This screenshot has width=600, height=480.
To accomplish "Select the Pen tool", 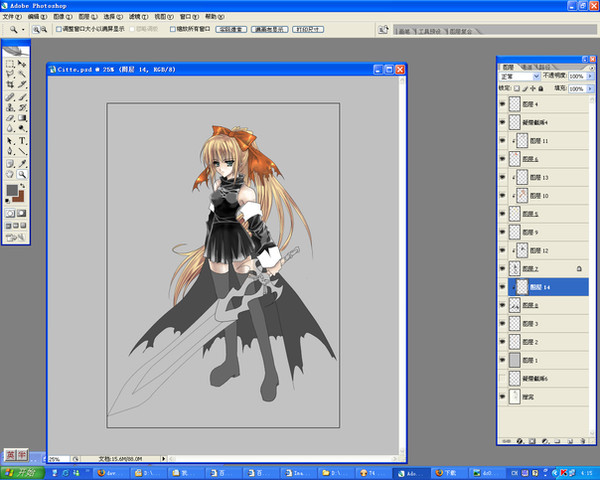I will (x=10, y=151).
